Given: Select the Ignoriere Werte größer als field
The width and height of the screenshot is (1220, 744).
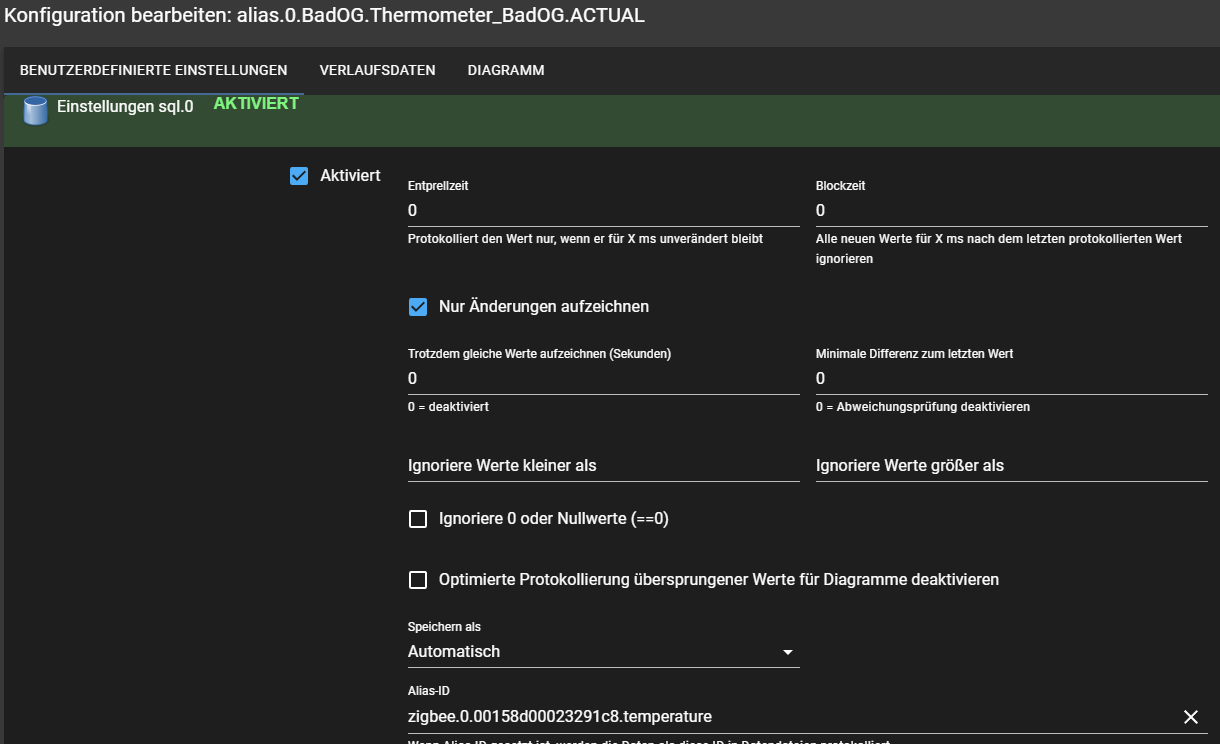Looking at the screenshot, I should click(1010, 466).
